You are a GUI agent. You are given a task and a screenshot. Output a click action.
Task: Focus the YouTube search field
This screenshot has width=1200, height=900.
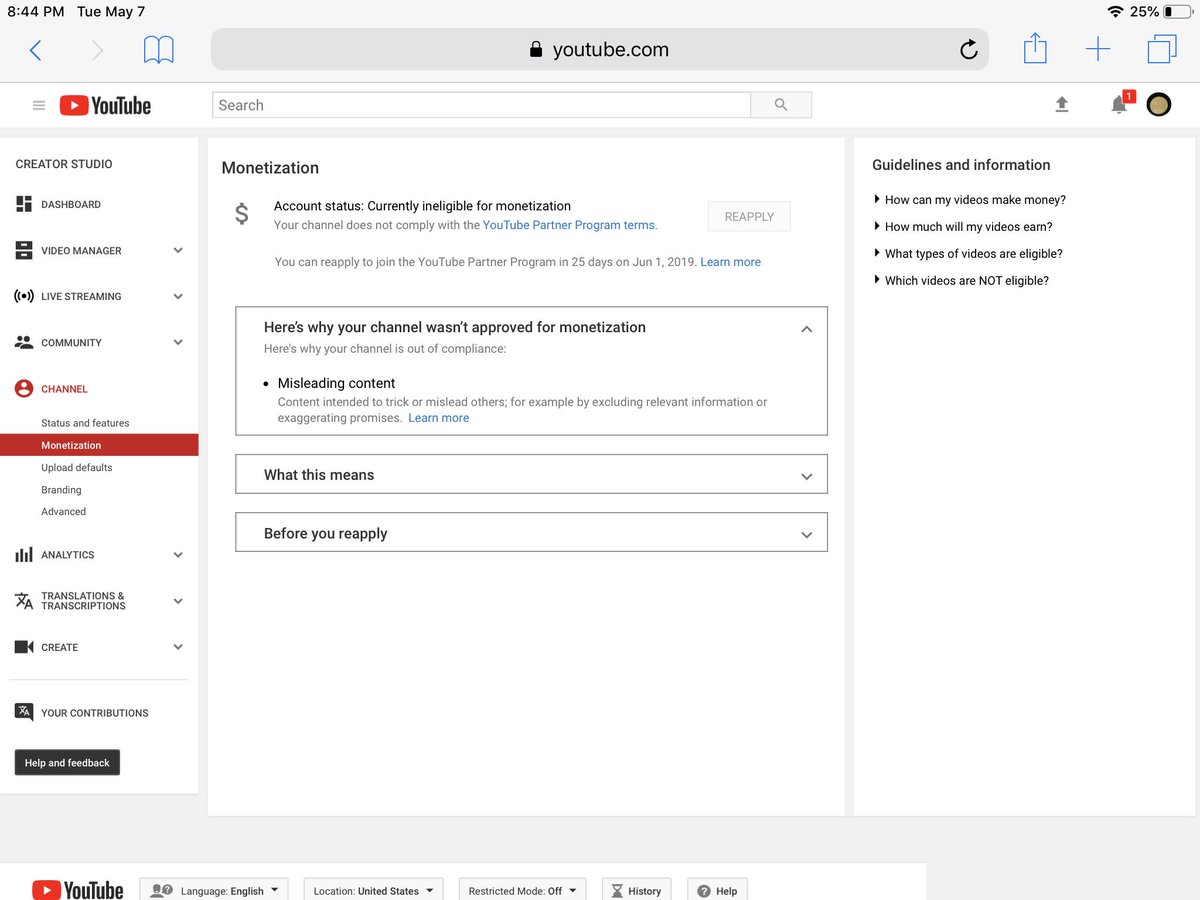pyautogui.click(x=481, y=105)
